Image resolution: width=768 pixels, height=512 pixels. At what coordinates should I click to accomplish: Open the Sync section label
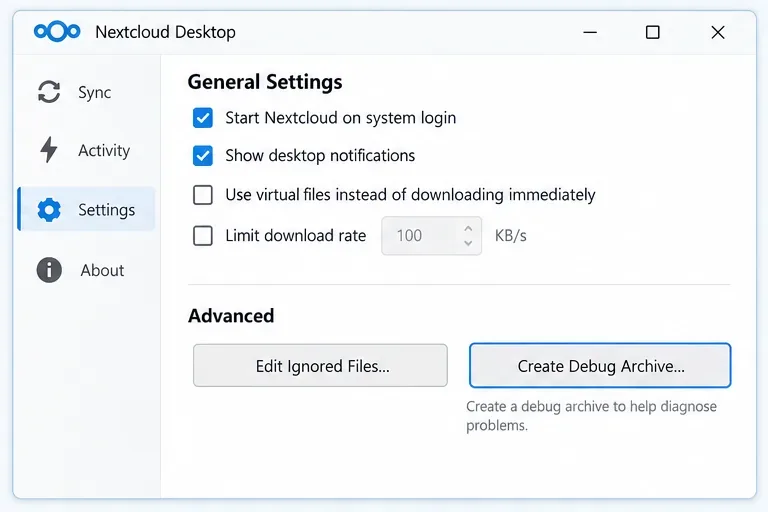[x=95, y=93]
